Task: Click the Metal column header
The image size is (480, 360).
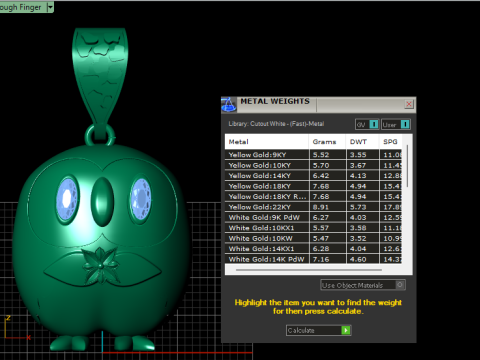Action: (267, 142)
